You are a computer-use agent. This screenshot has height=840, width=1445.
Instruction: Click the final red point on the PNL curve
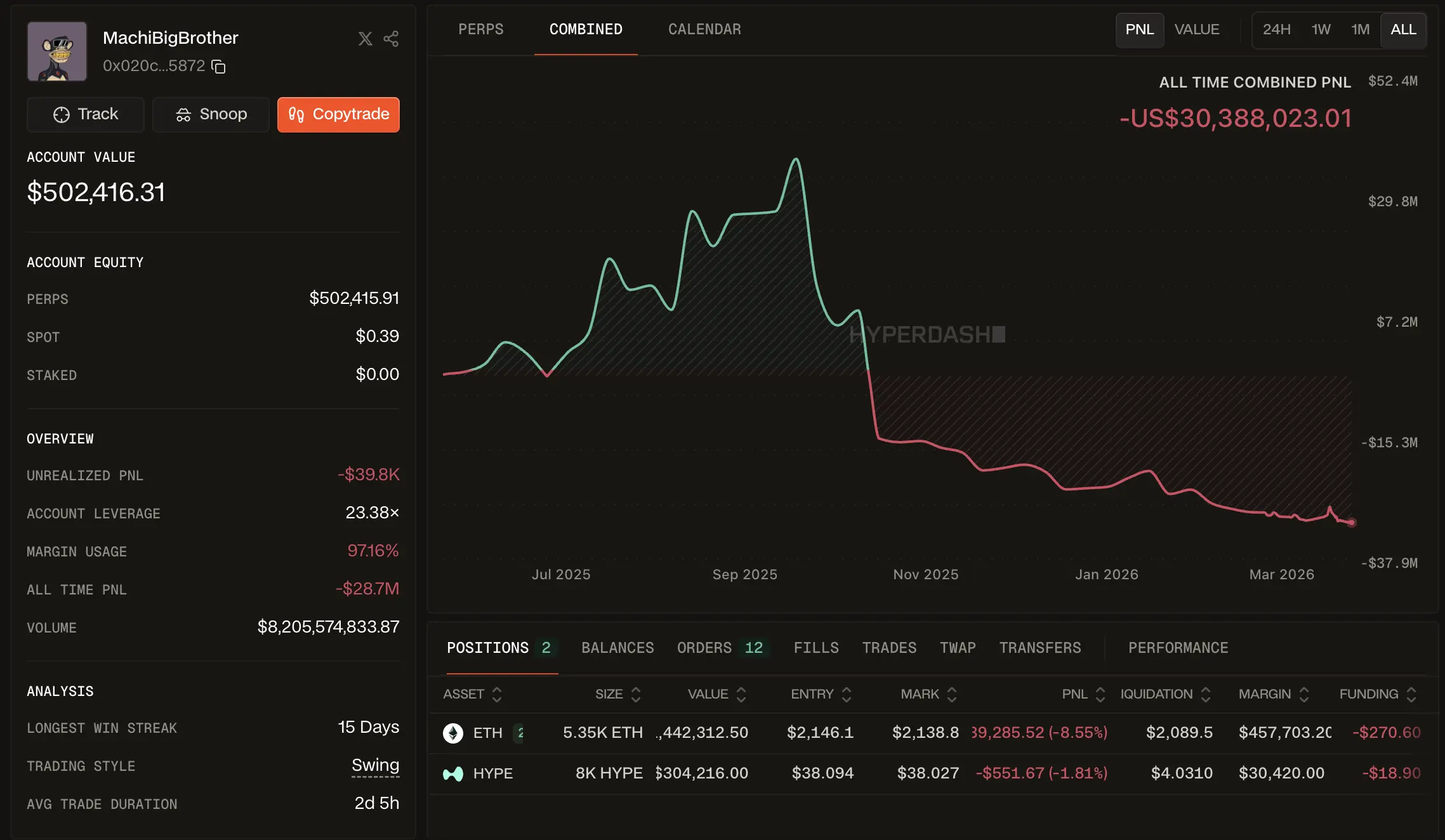pos(1351,522)
